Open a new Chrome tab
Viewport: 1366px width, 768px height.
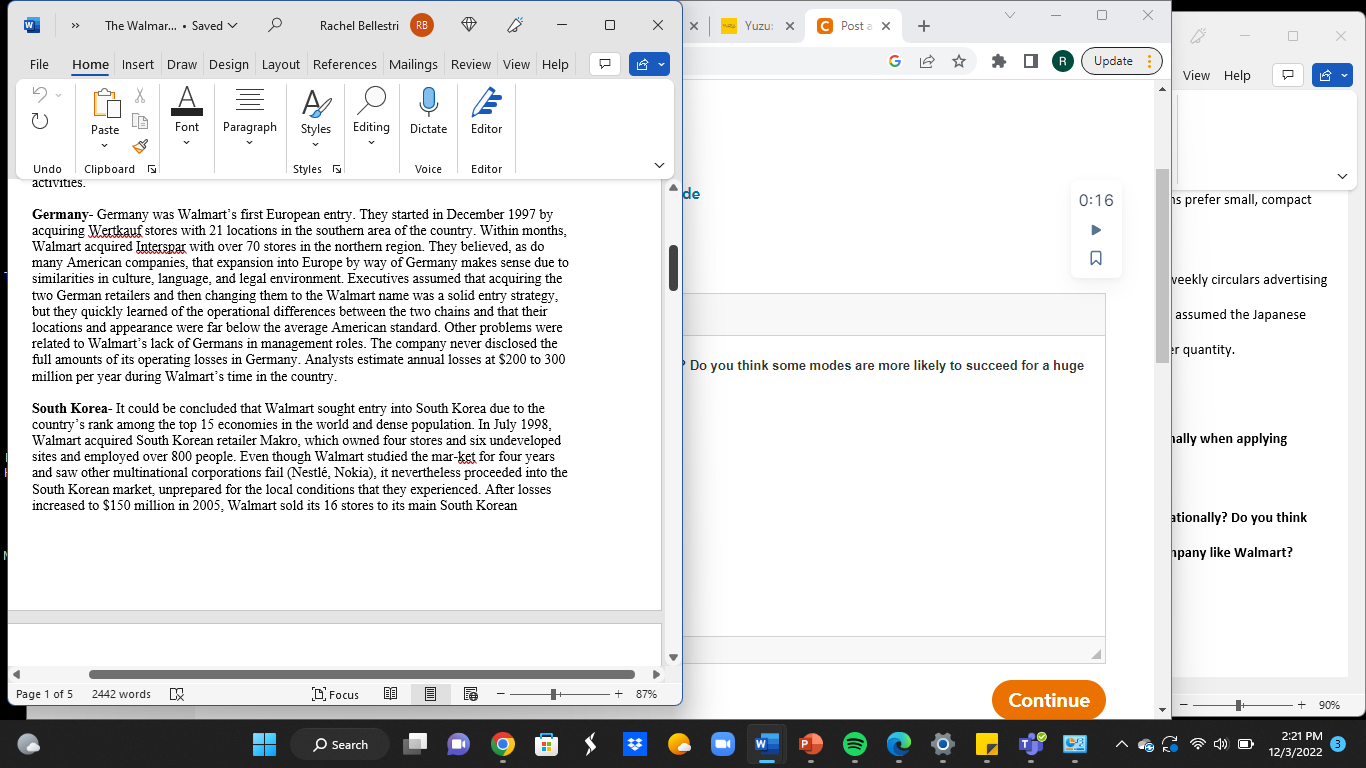pyautogui.click(x=924, y=26)
